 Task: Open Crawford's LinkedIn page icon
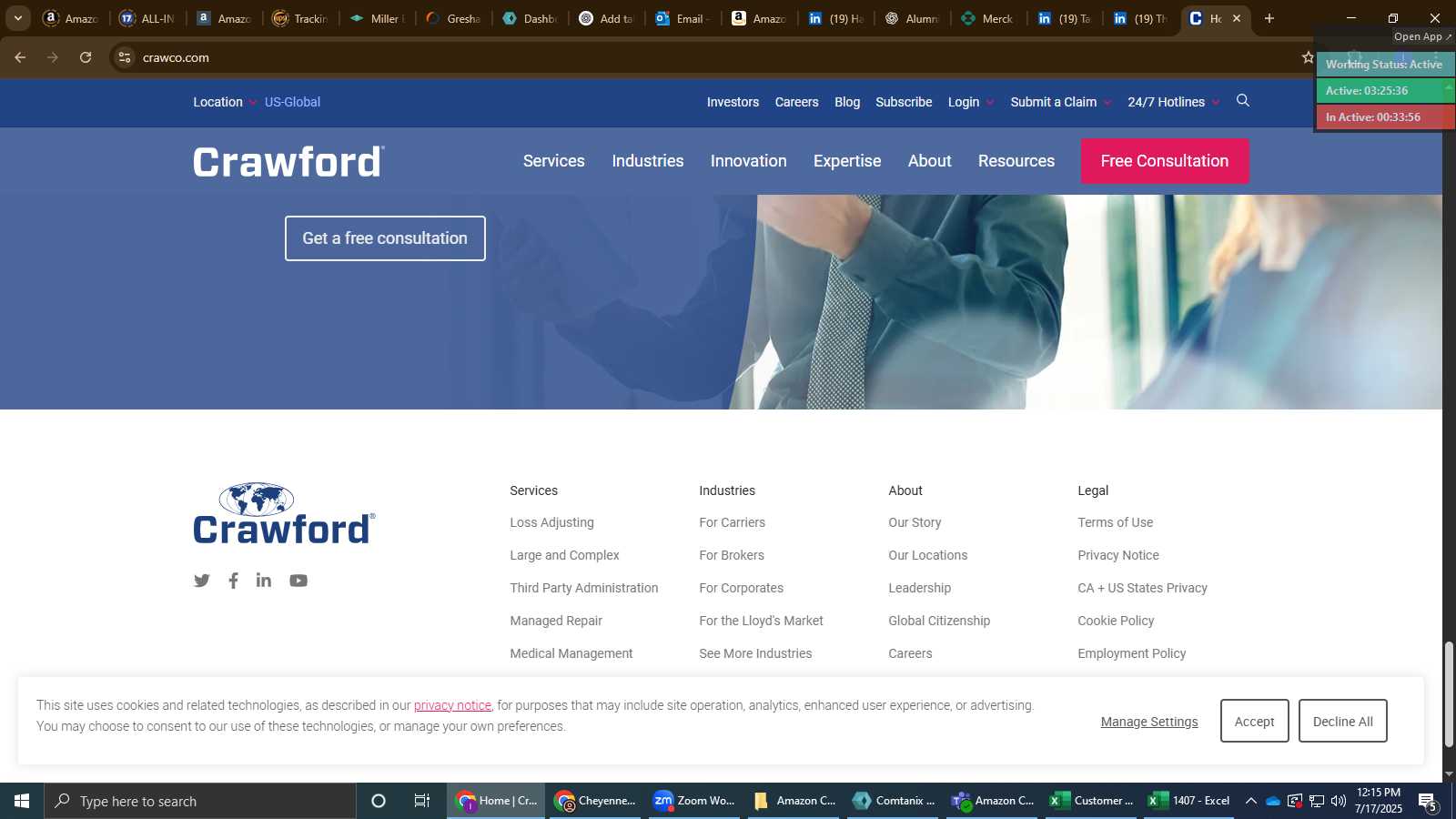(264, 580)
